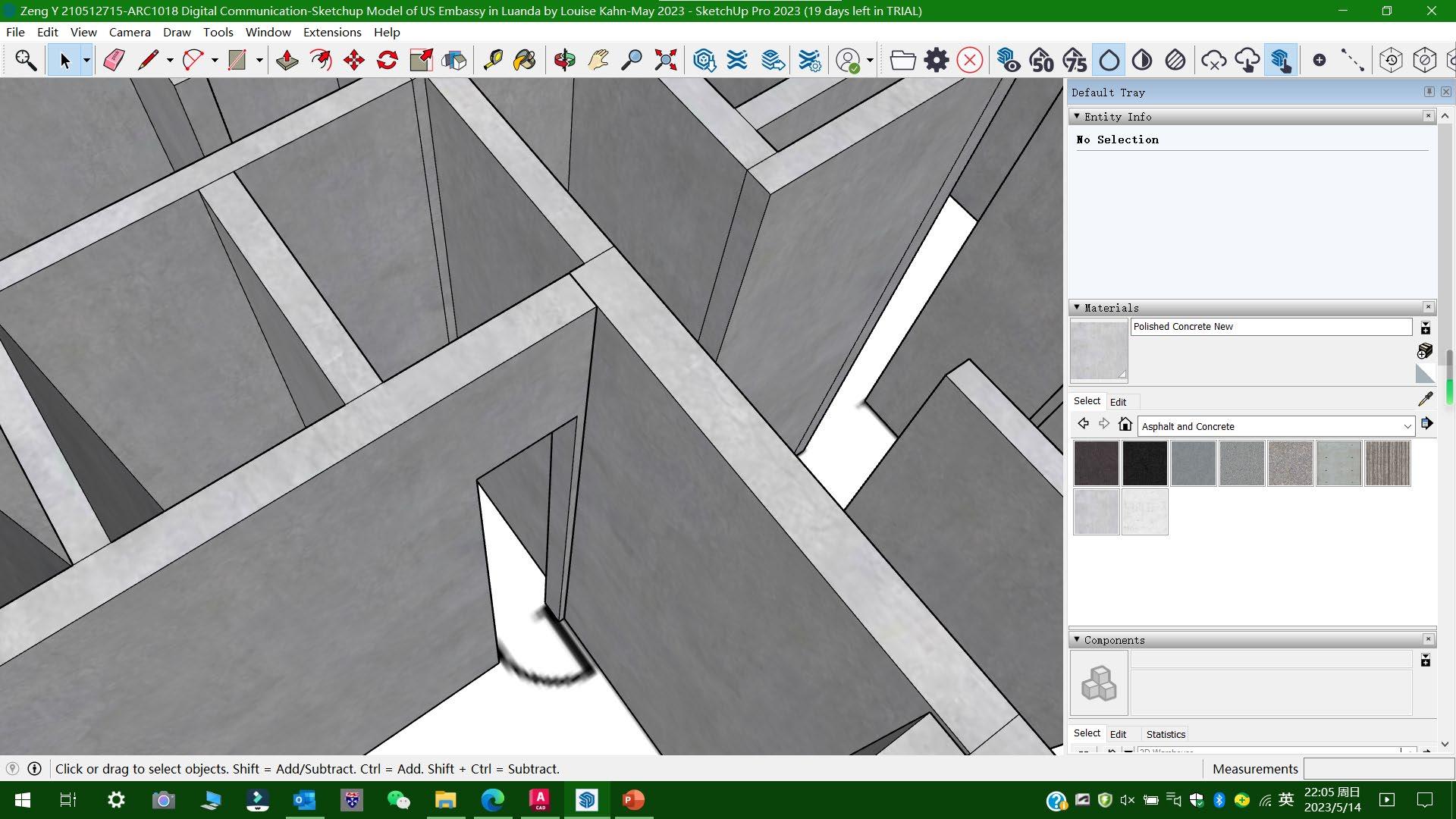This screenshot has height=819, width=1456.
Task: Open the Select tool dropdown arrow
Action: click(x=86, y=61)
